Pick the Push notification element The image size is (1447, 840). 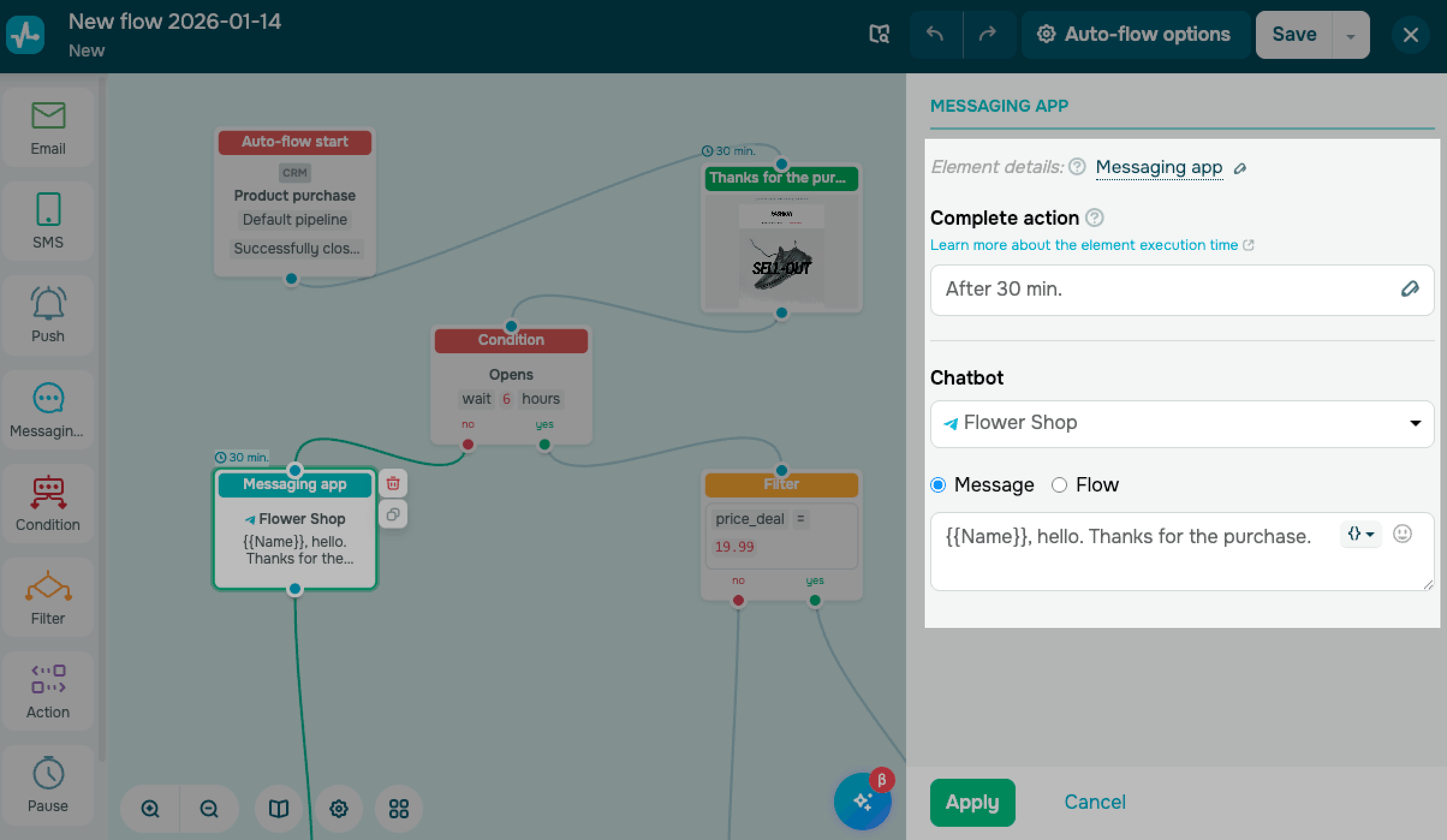click(x=48, y=314)
